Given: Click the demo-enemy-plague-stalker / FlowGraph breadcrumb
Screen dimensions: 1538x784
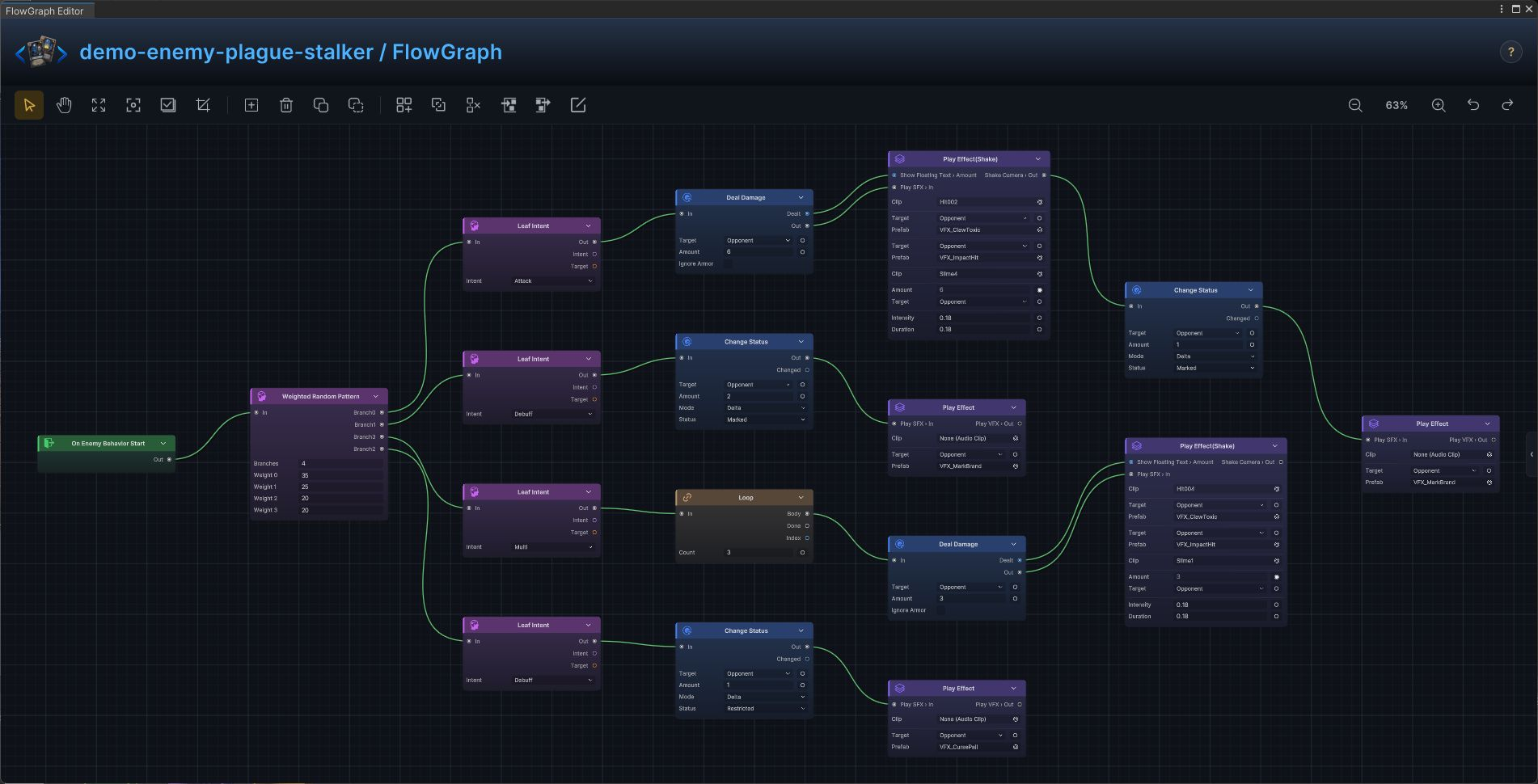Looking at the screenshot, I should pyautogui.click(x=290, y=52).
